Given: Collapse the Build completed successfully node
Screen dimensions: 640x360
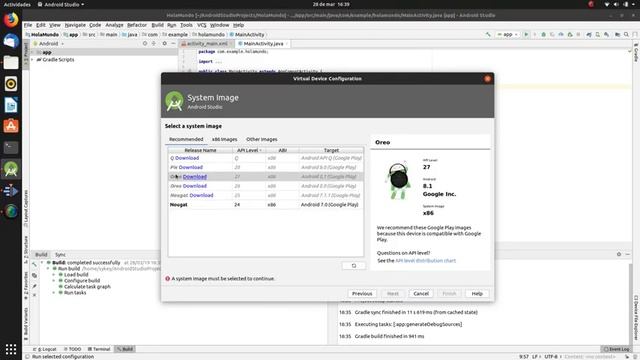Looking at the screenshot, I should (x=42, y=263).
